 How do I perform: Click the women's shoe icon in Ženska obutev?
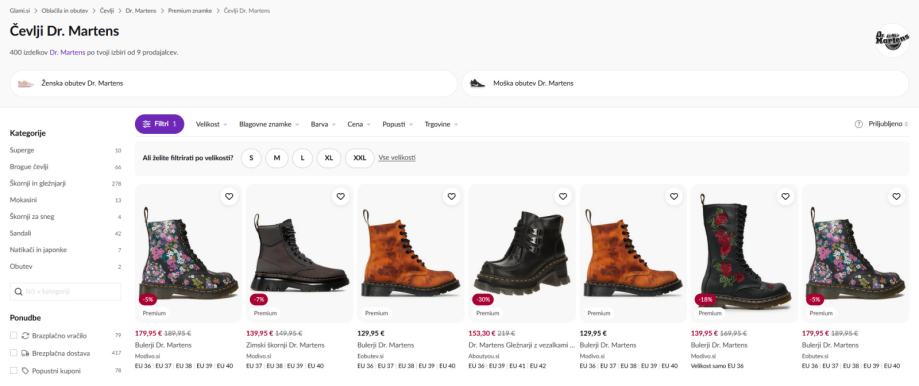(26, 84)
